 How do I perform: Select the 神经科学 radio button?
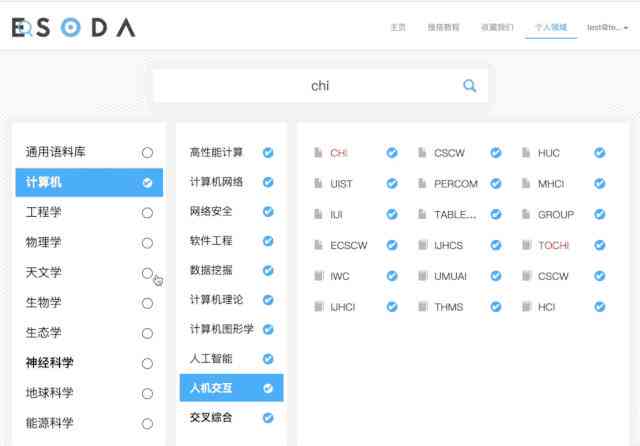(x=147, y=363)
